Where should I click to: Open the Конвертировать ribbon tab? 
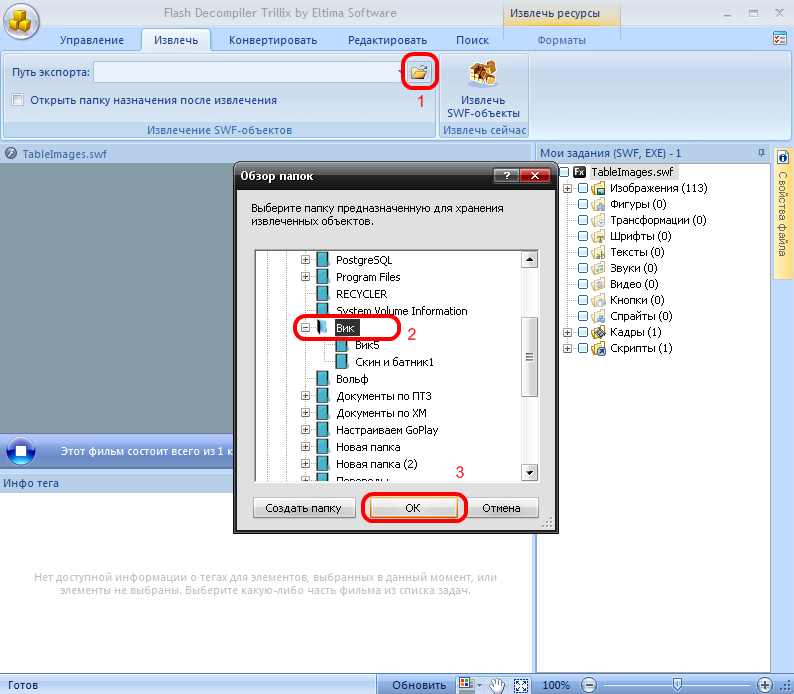pyautogui.click(x=273, y=40)
